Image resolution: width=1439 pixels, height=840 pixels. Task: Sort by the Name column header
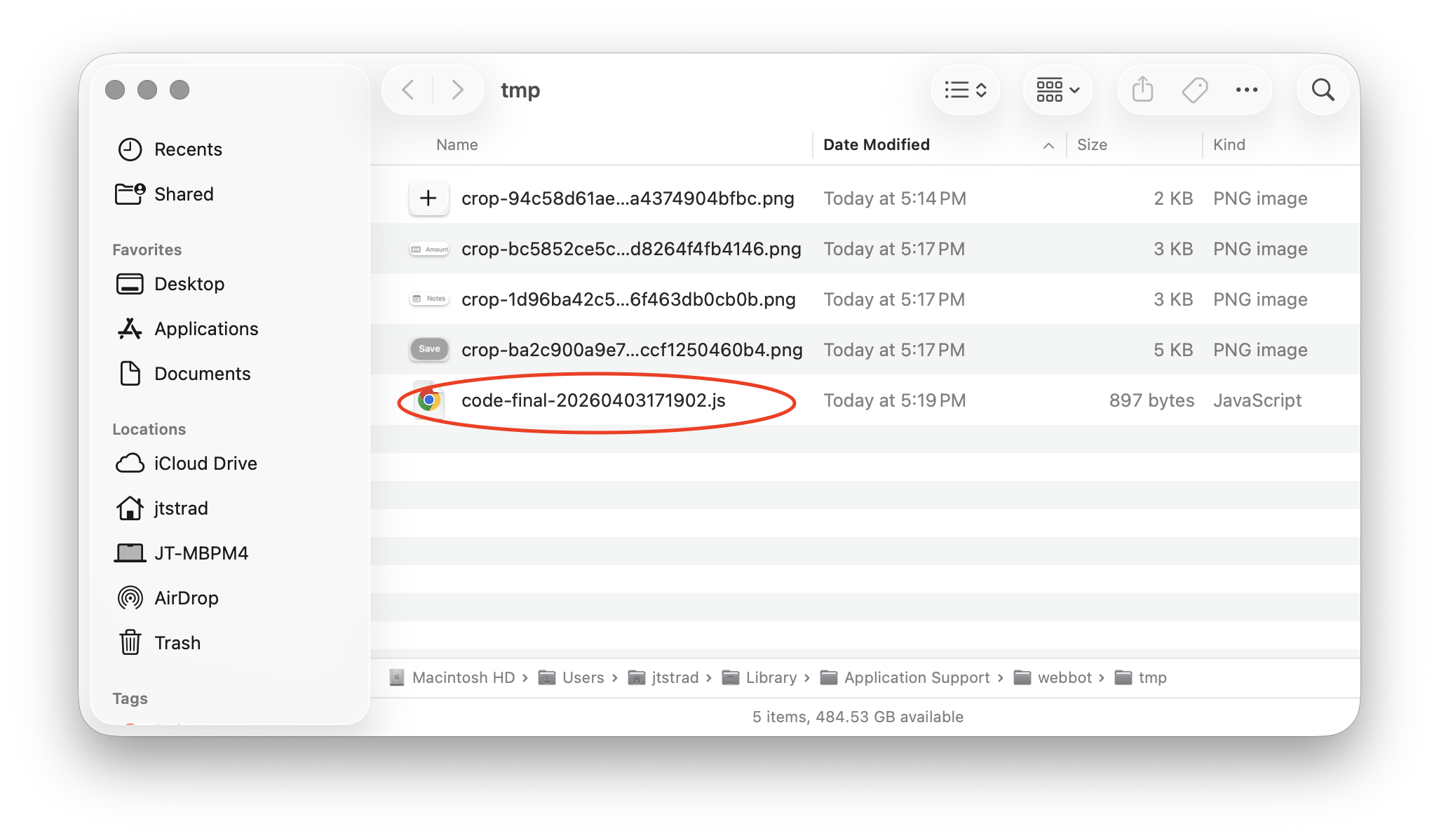(x=457, y=145)
